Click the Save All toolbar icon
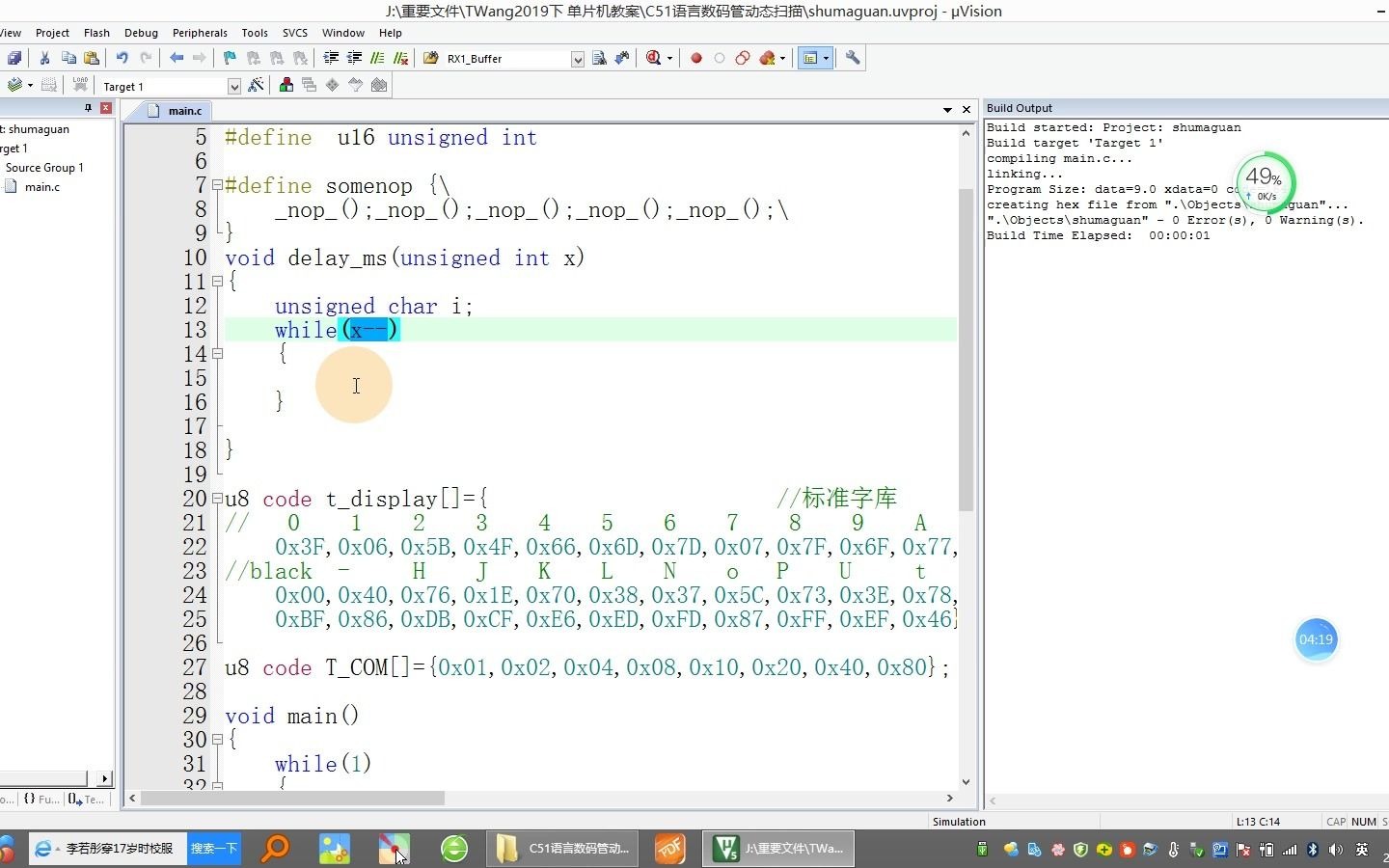The height and width of the screenshot is (868, 1389). [14, 58]
